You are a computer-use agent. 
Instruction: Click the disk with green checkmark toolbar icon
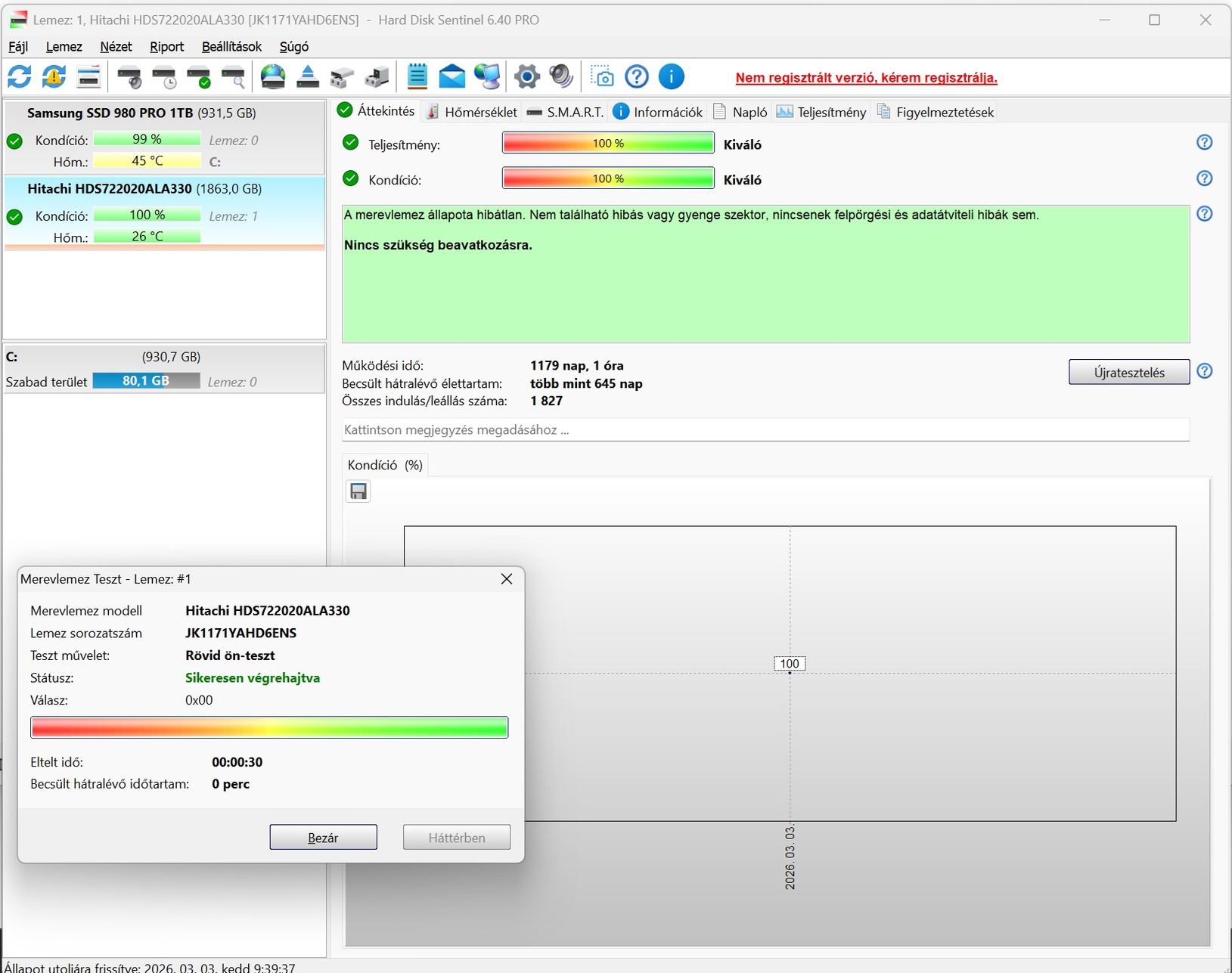pos(199,76)
